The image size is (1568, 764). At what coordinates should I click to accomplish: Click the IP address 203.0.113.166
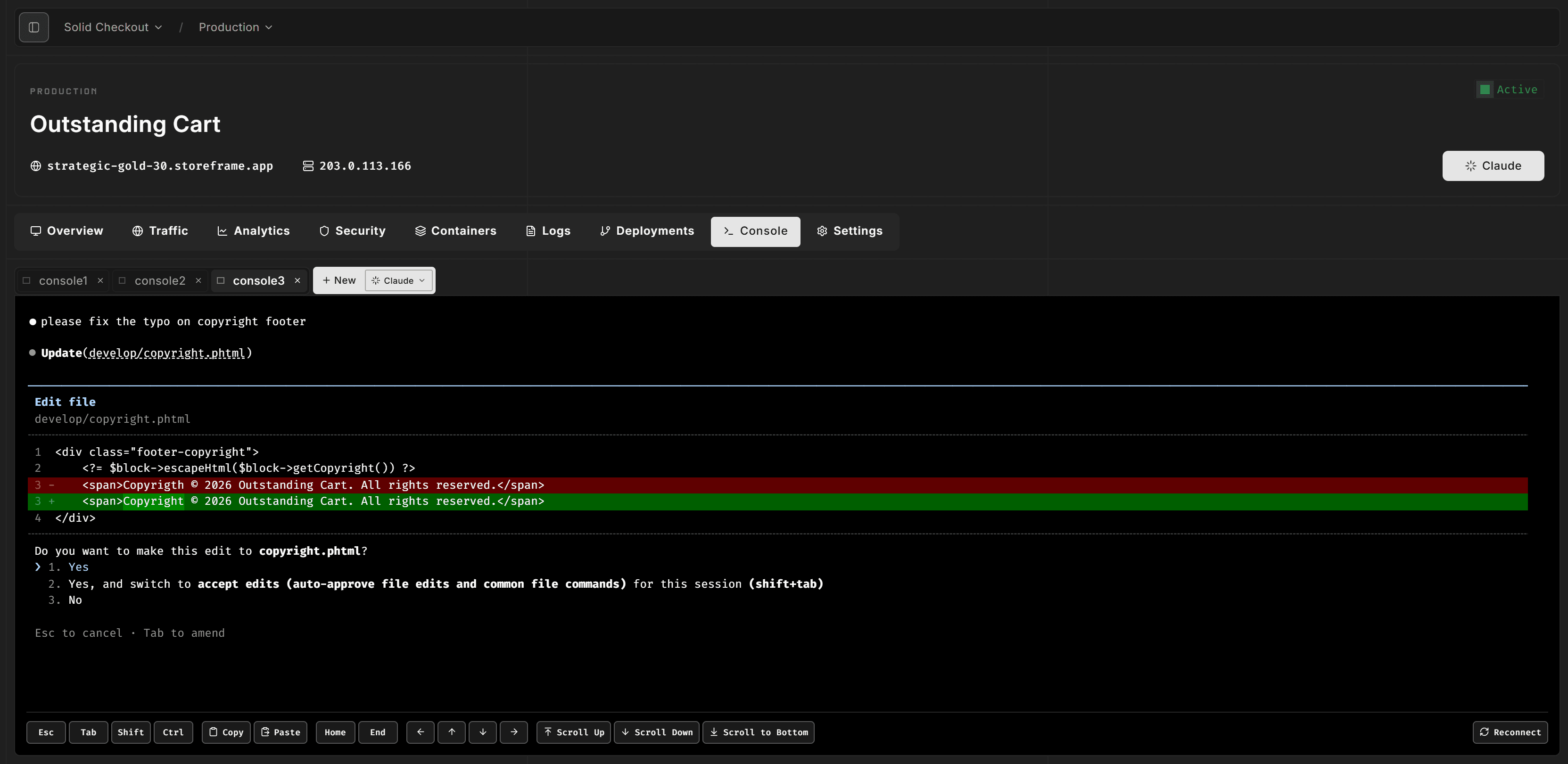364,165
